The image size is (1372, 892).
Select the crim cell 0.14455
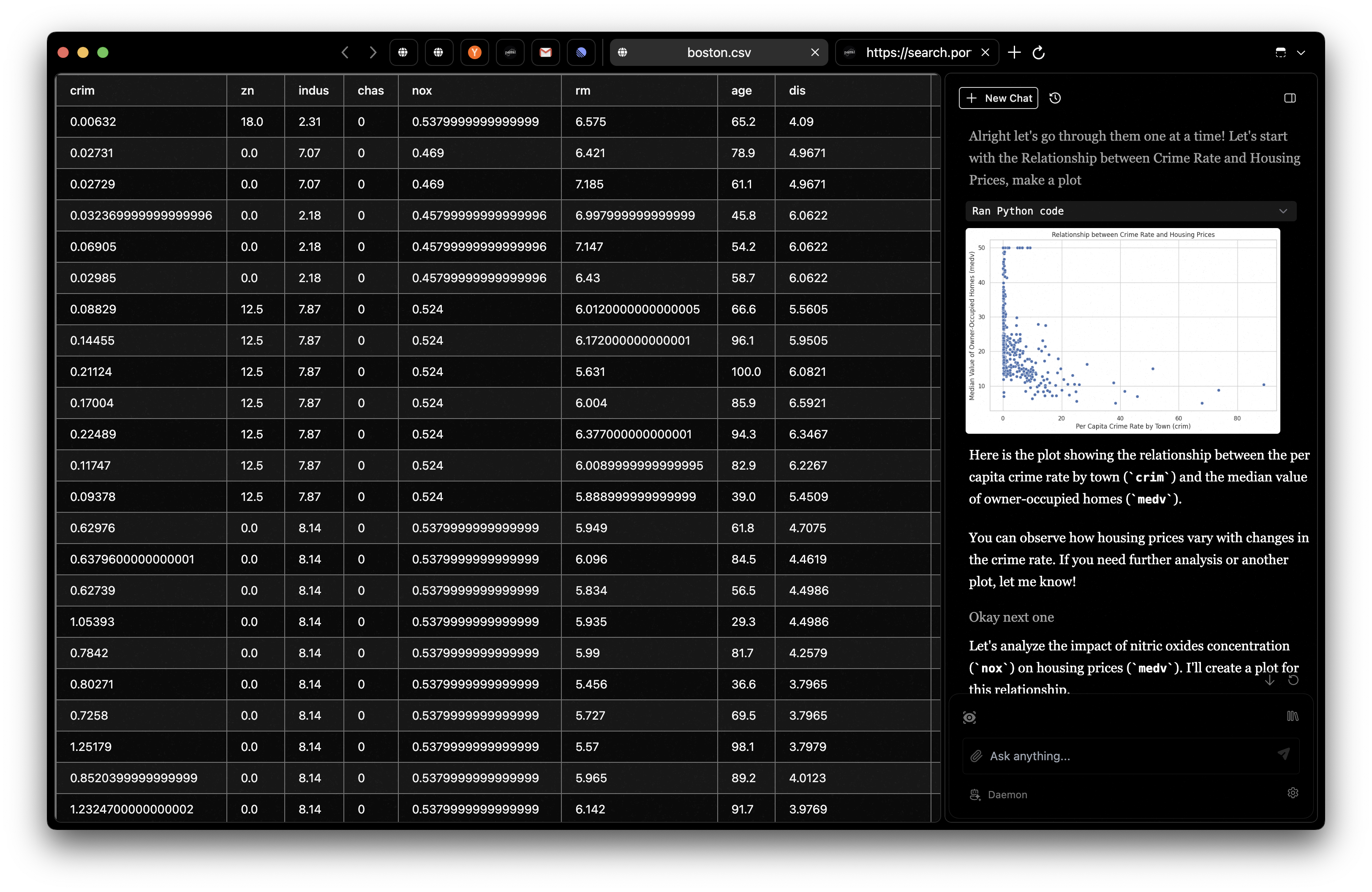[141, 340]
